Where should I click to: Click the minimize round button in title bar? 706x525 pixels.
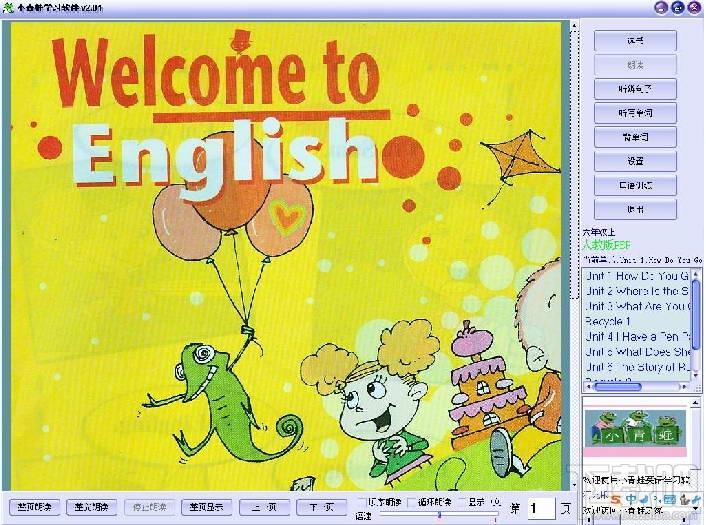pos(661,7)
